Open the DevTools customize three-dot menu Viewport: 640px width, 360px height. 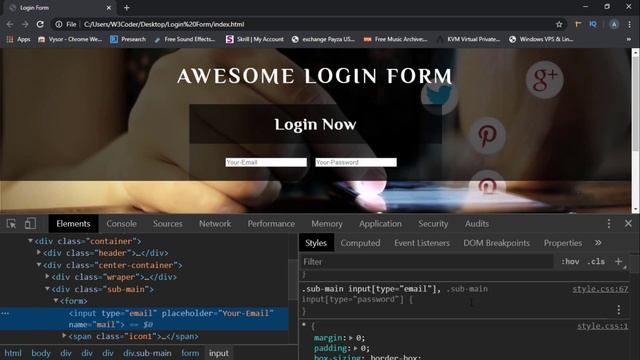click(x=609, y=224)
